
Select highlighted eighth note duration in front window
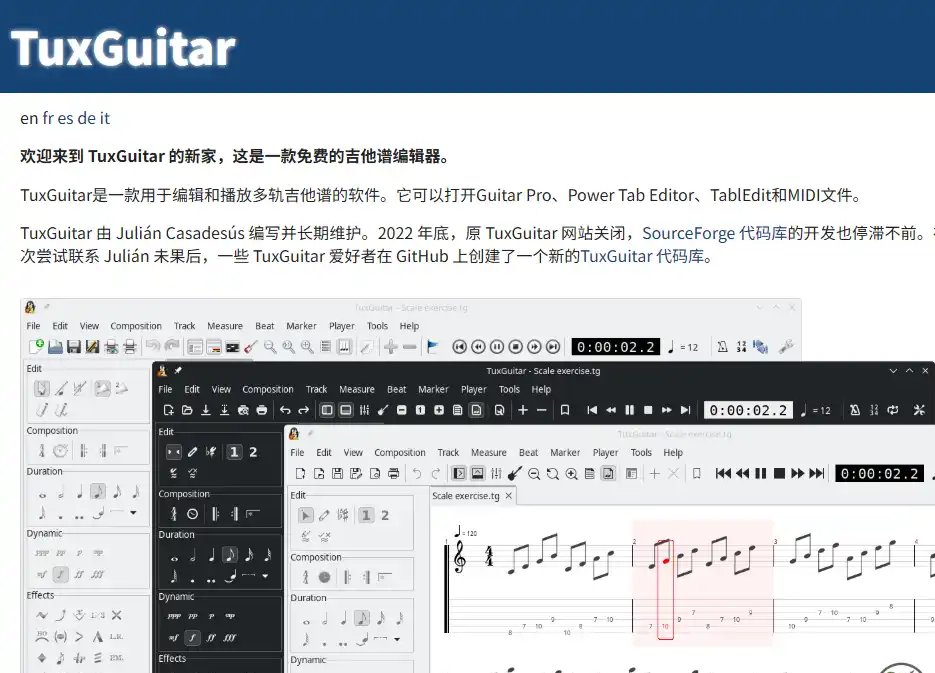point(362,619)
